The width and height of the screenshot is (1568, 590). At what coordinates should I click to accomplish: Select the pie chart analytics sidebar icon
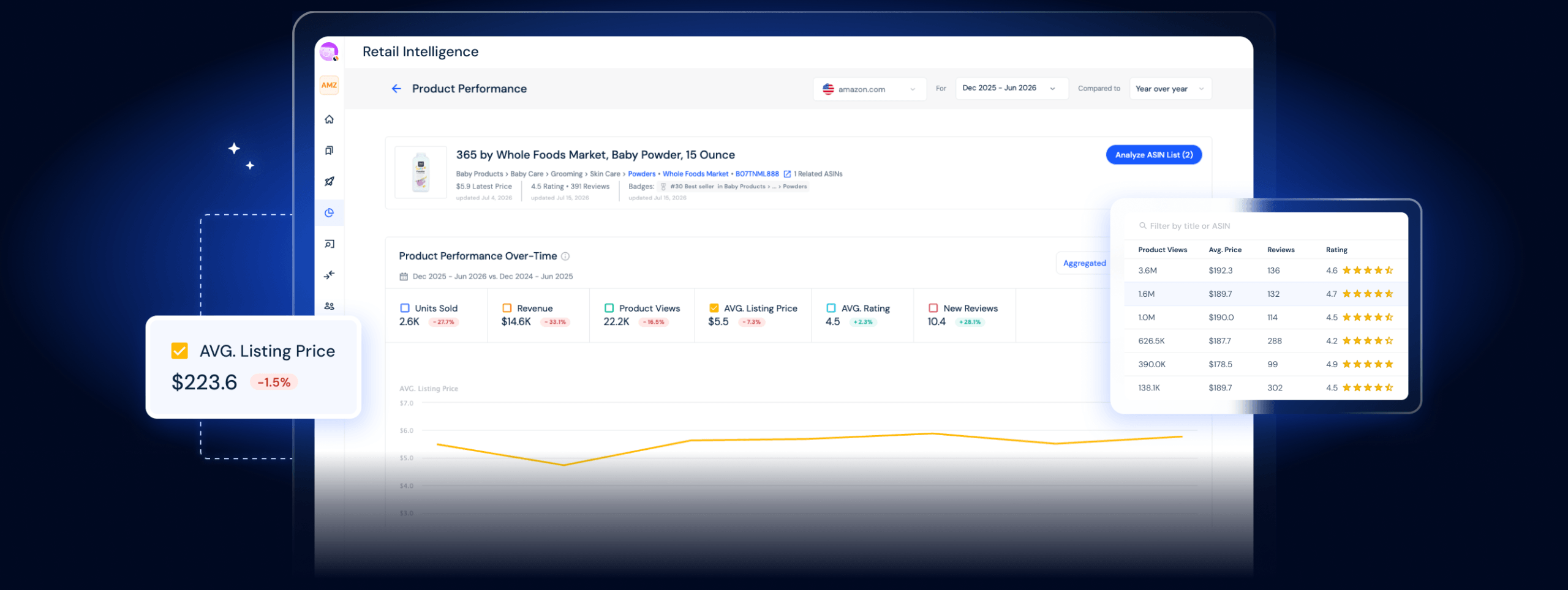329,212
